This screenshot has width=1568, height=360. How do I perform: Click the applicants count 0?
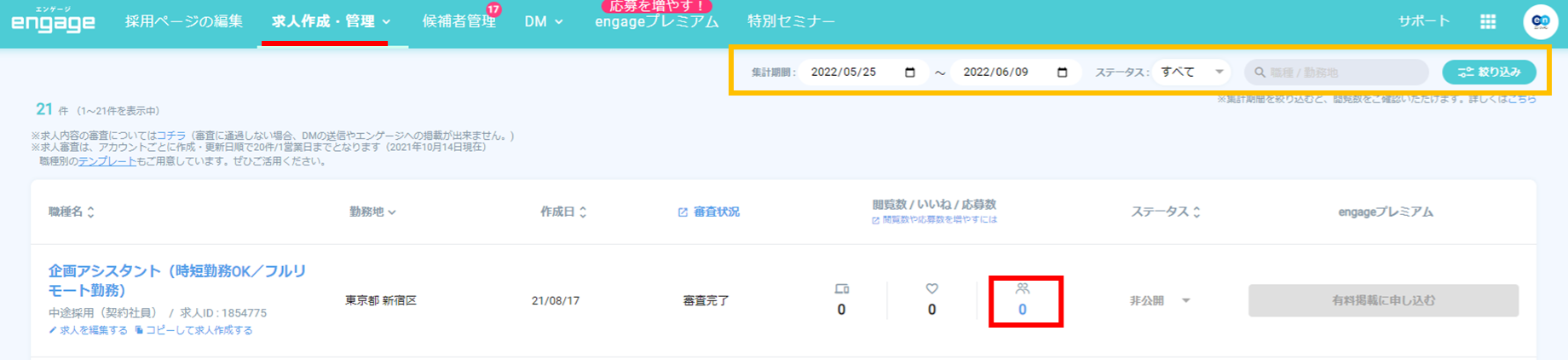click(x=1023, y=310)
